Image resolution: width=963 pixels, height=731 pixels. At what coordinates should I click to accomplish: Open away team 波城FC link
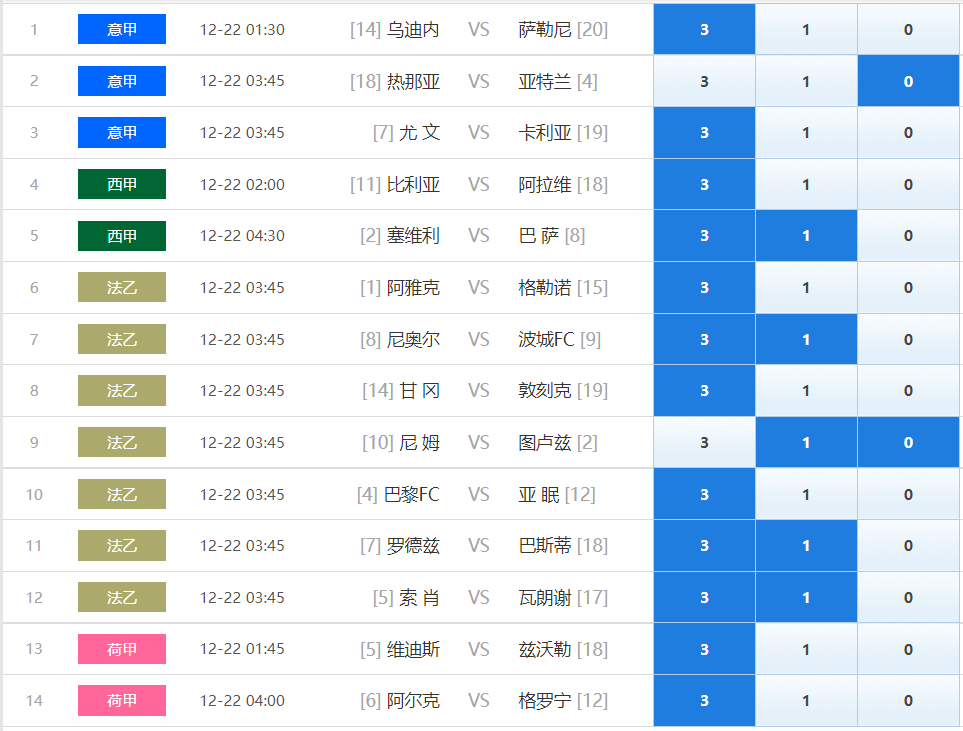tap(547, 339)
